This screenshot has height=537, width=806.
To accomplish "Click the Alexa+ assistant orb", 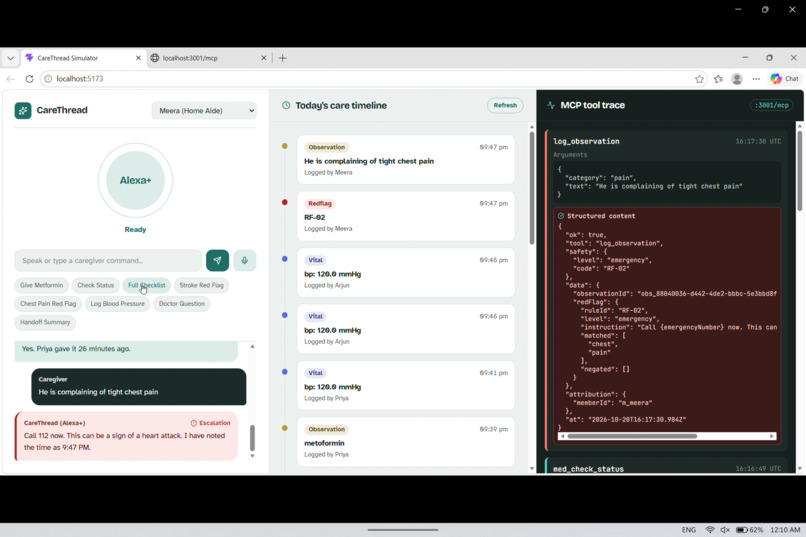I will (135, 180).
